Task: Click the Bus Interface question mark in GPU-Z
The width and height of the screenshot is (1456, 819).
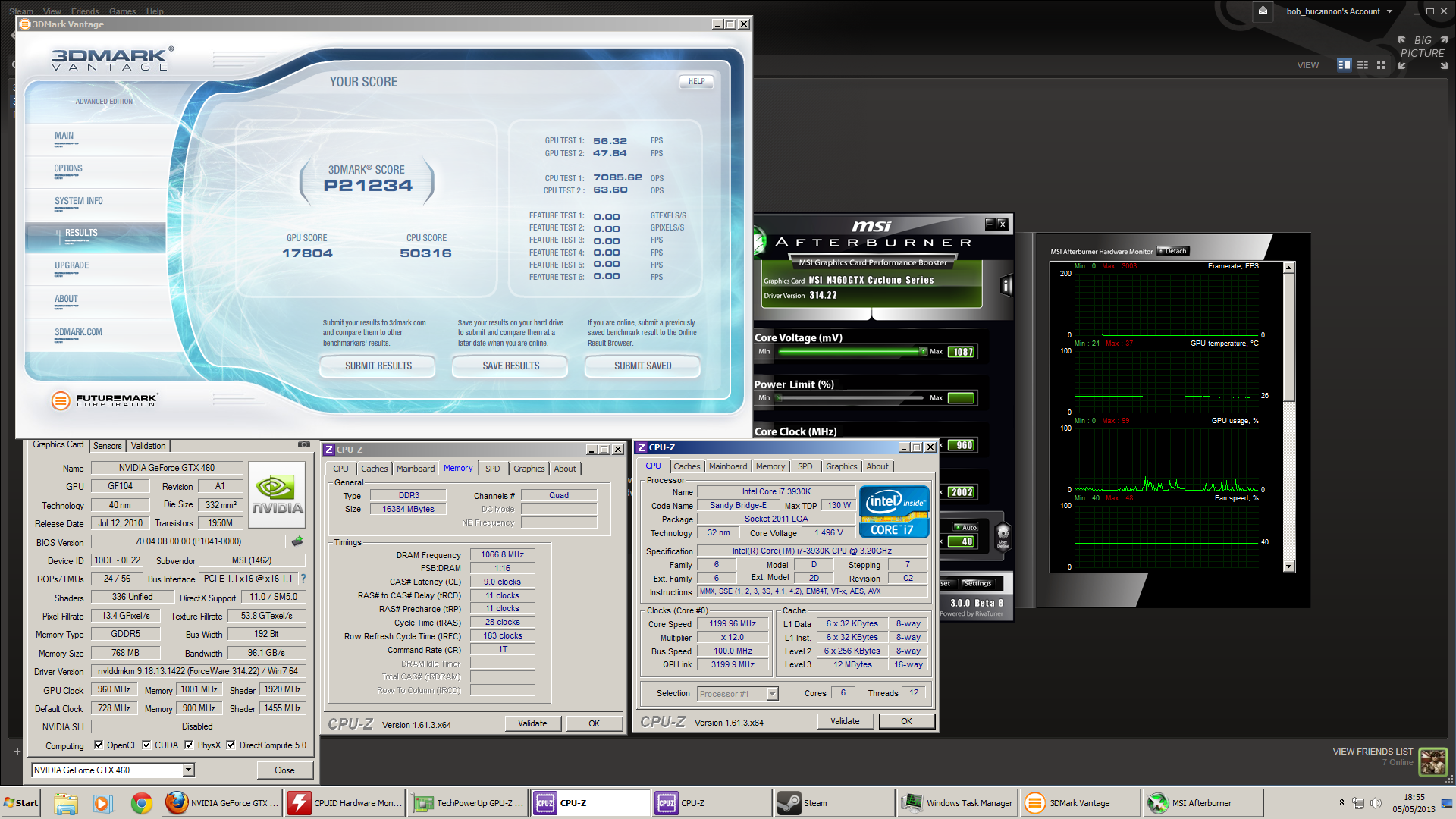Action: tap(303, 579)
